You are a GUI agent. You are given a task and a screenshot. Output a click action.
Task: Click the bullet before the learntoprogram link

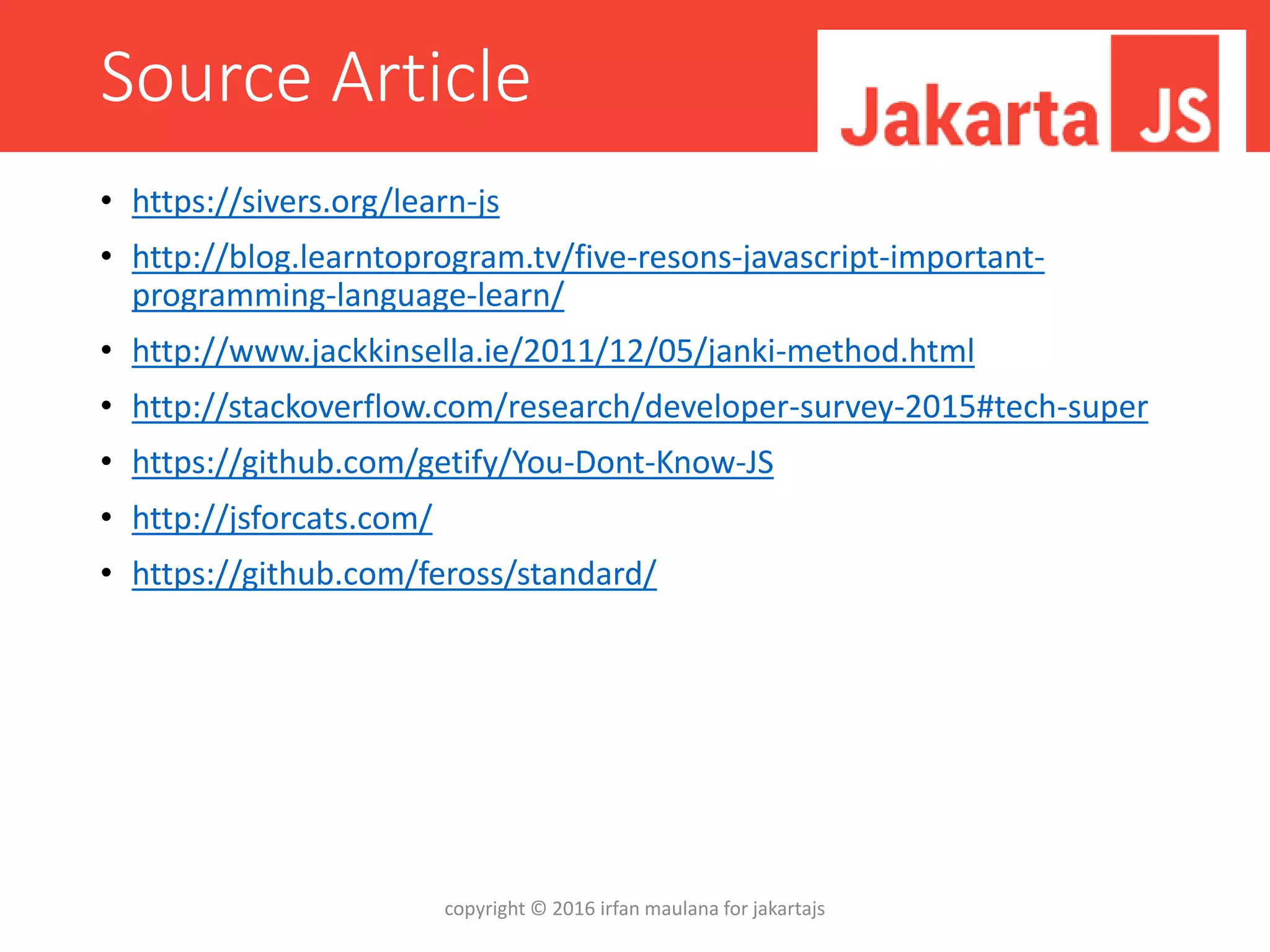click(107, 255)
